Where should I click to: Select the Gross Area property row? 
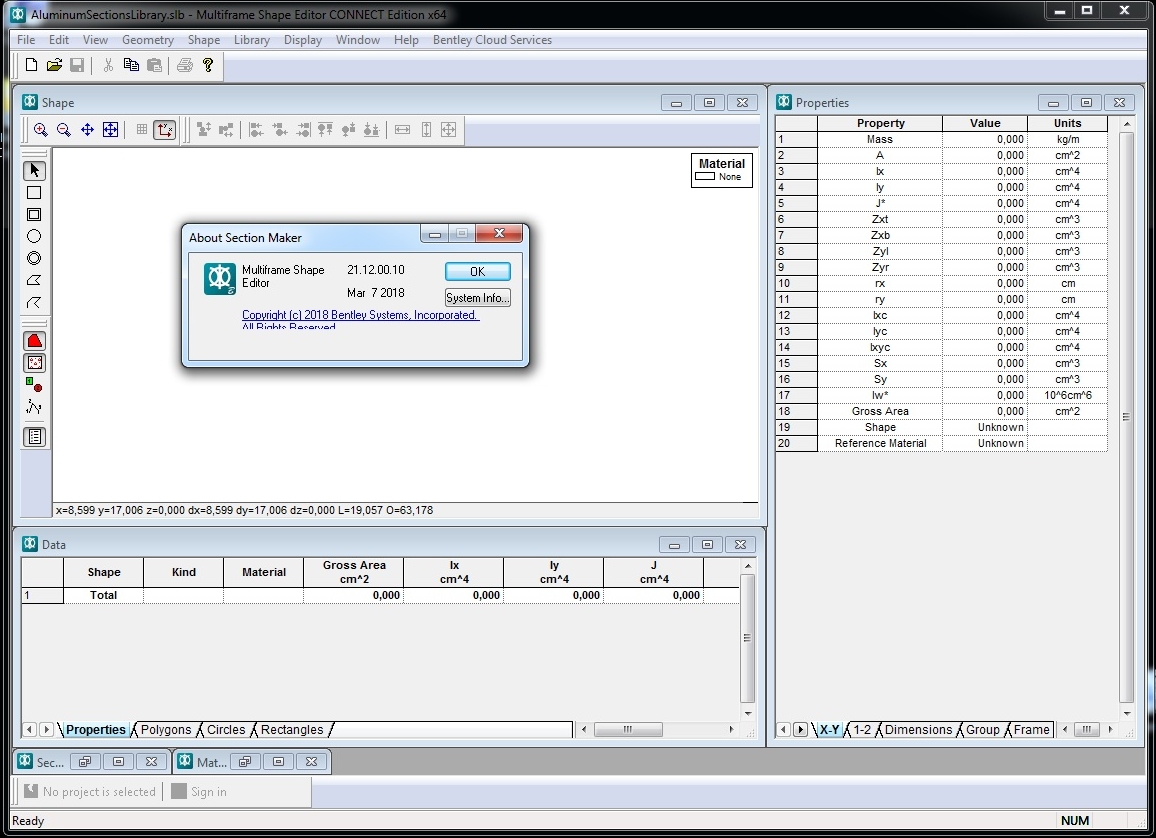[x=941, y=411]
